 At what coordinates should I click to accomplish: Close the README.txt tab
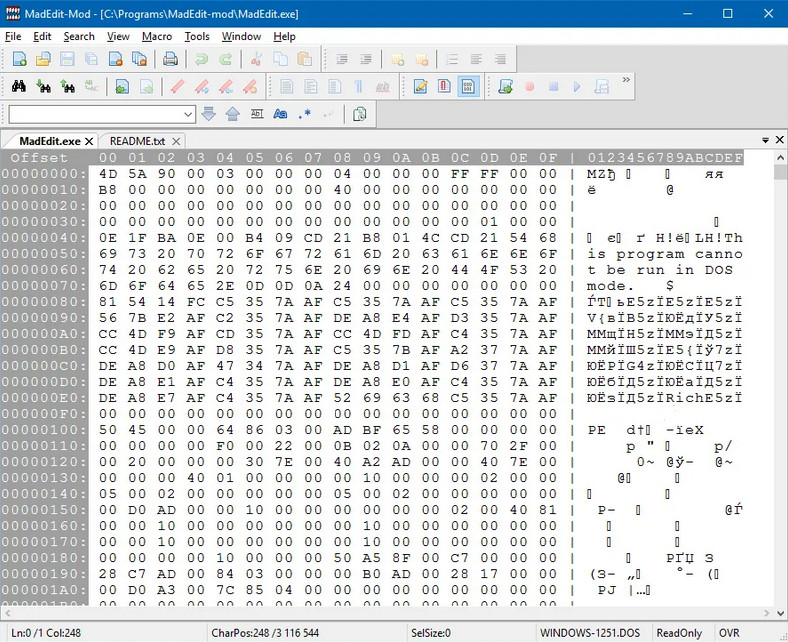pyautogui.click(x=176, y=141)
